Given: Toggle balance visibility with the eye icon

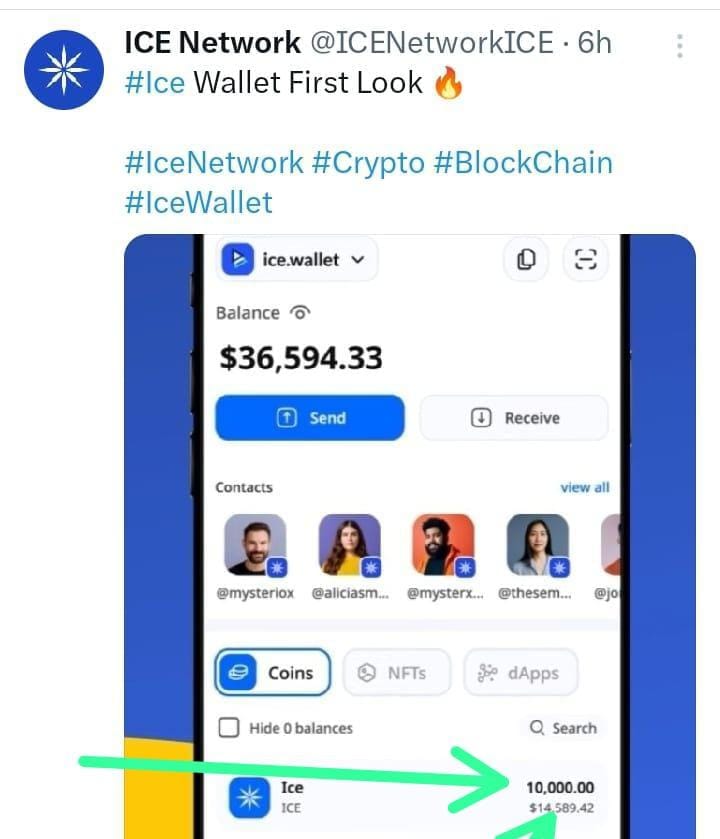Looking at the screenshot, I should 300,312.
